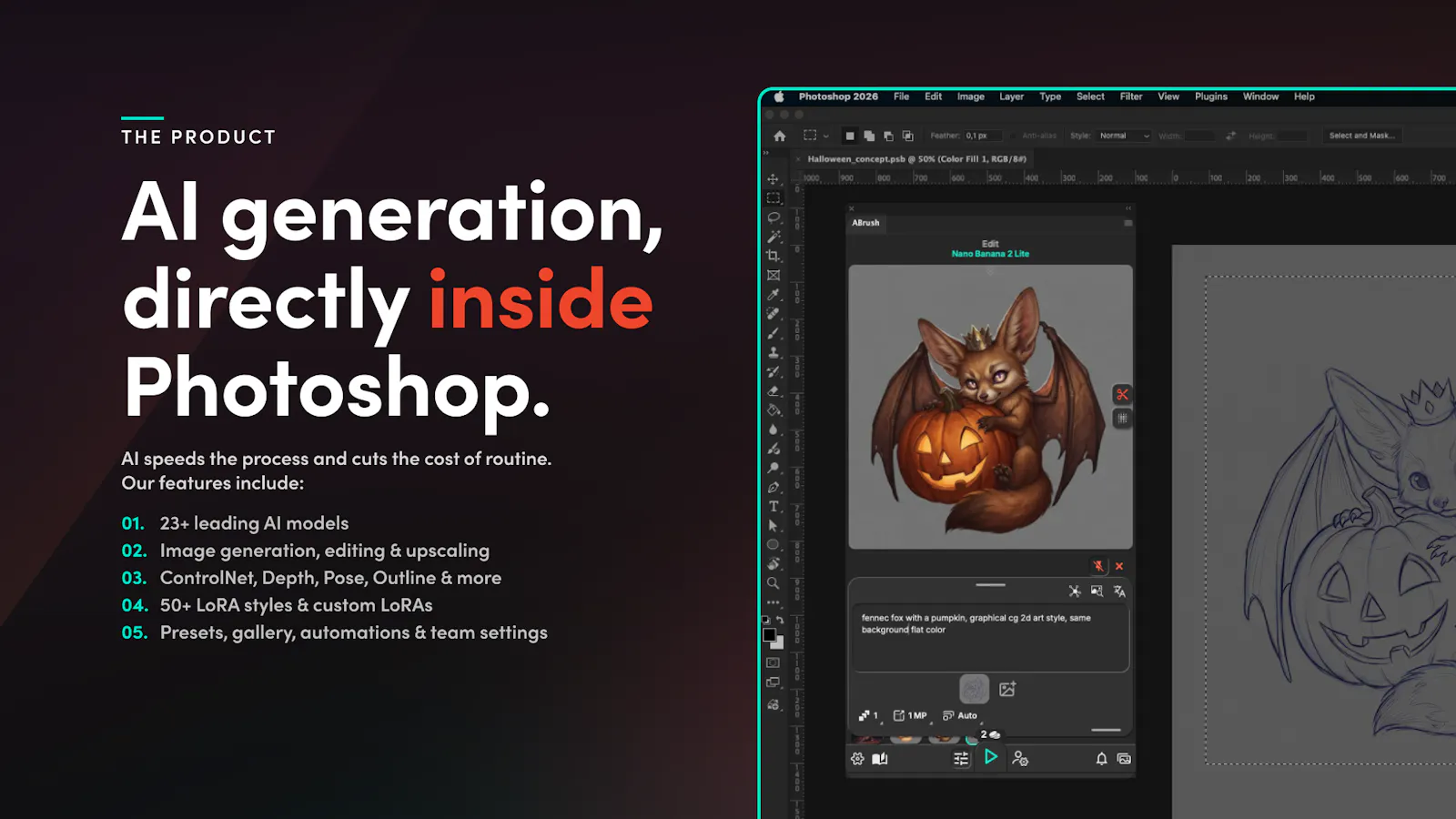
Task: Select the Paint Bucket tool
Action: 773,409
